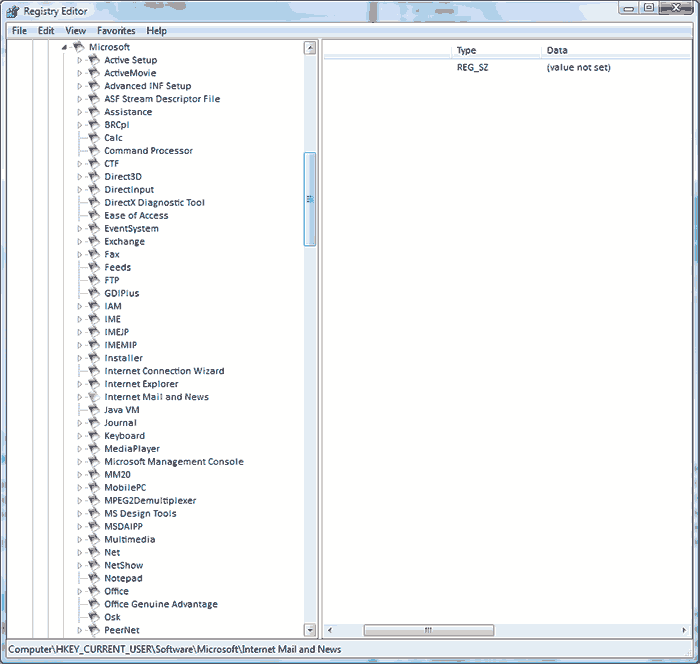Click the BRCpl folder icon
Screen dimensions: 700x664
click(x=94, y=124)
